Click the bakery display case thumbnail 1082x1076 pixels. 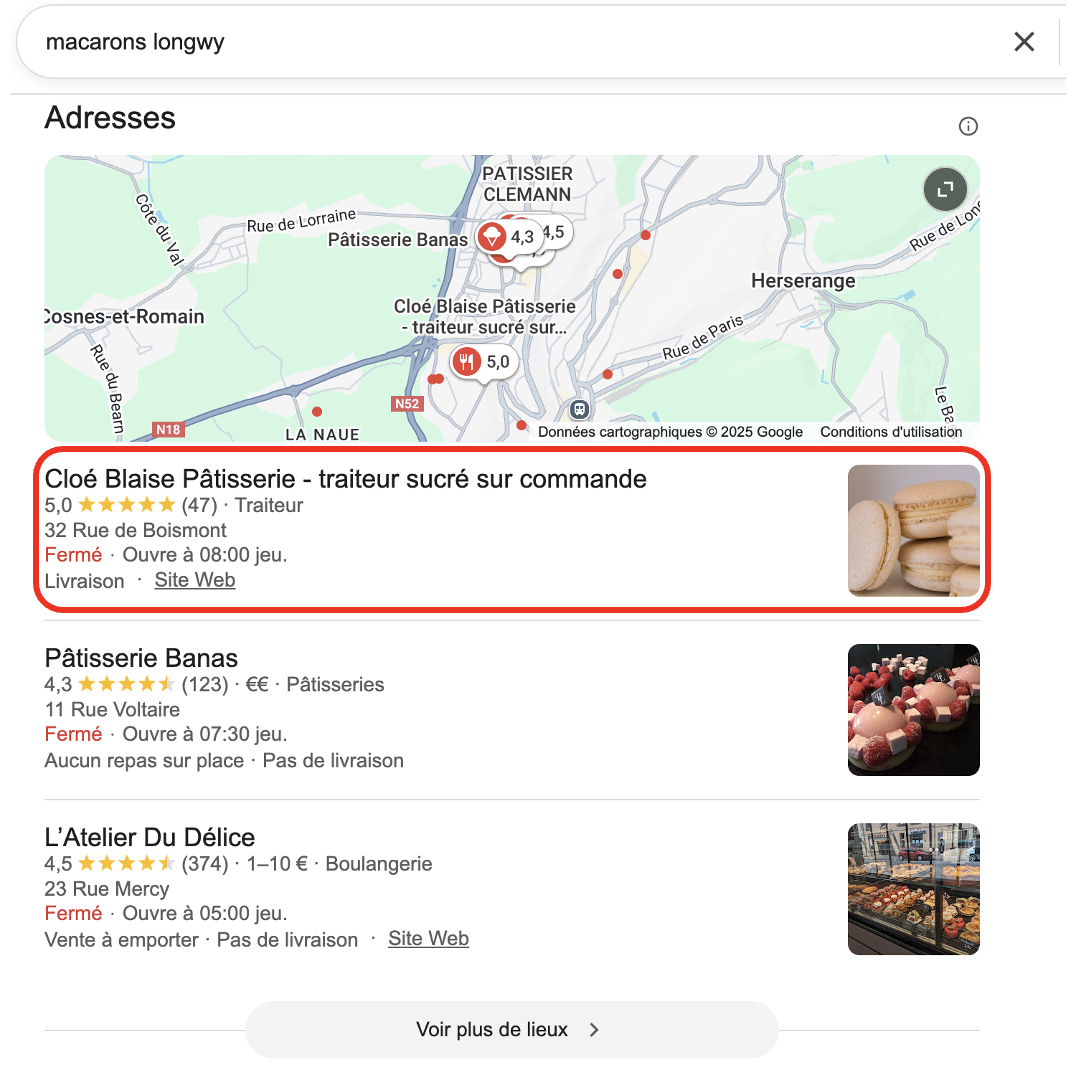914,889
